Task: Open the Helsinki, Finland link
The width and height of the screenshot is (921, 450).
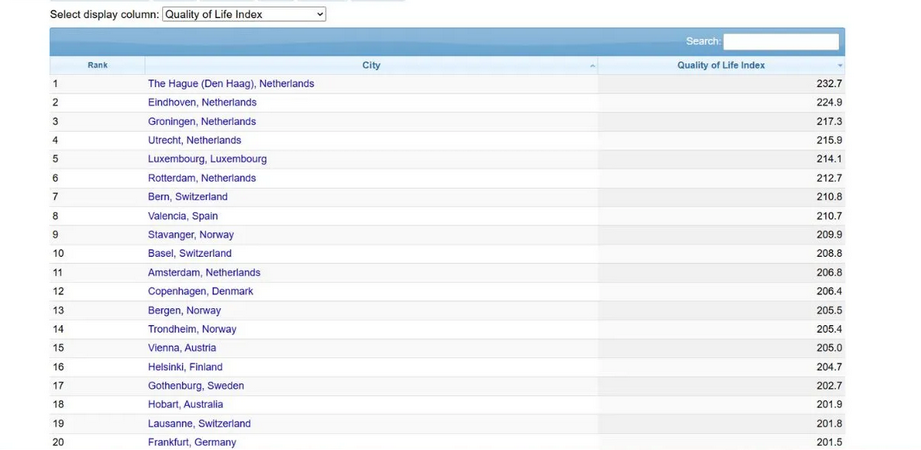Action: click(x=185, y=367)
